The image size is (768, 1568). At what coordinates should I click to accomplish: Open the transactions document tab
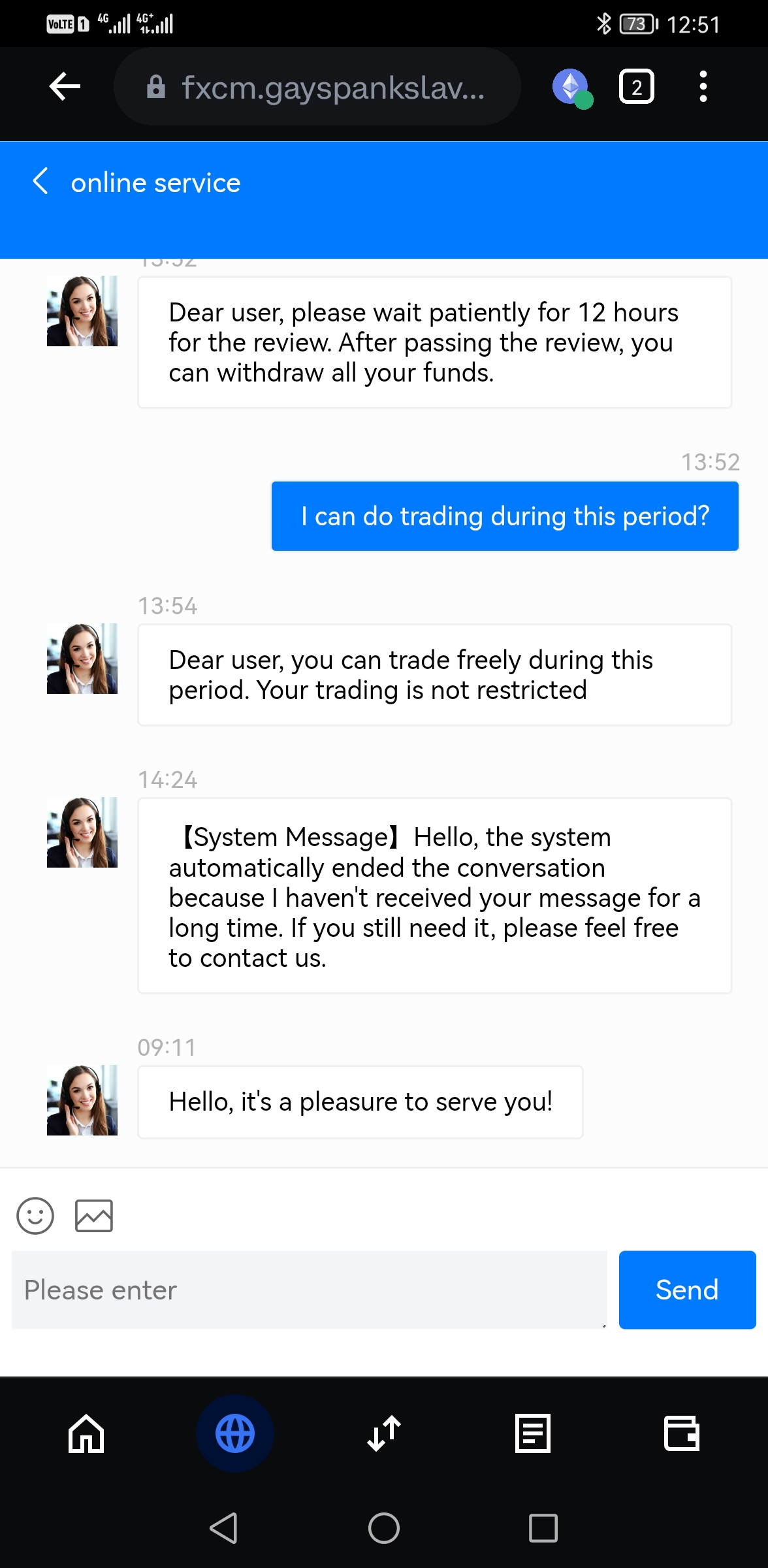pos(533,1433)
